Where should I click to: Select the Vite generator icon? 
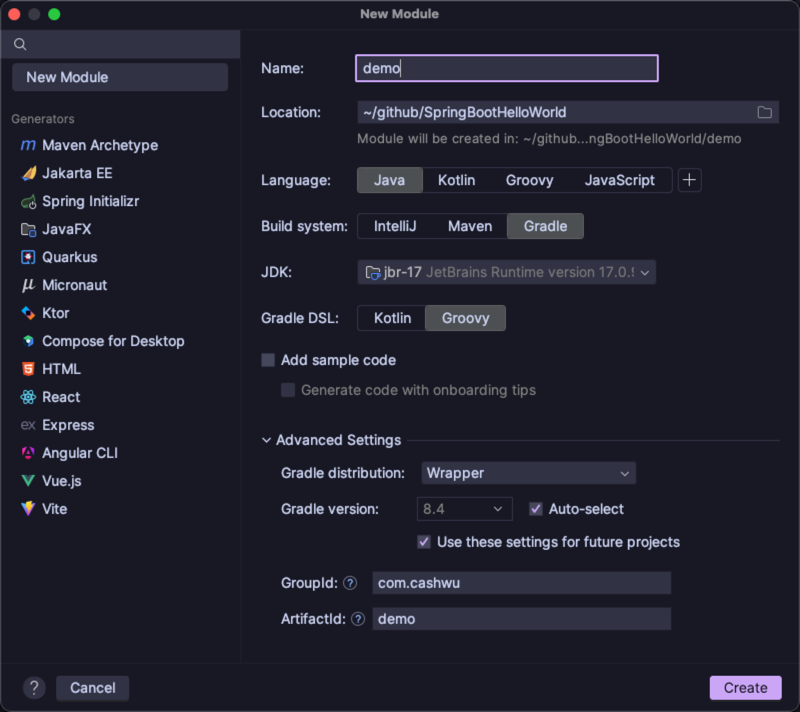28,508
